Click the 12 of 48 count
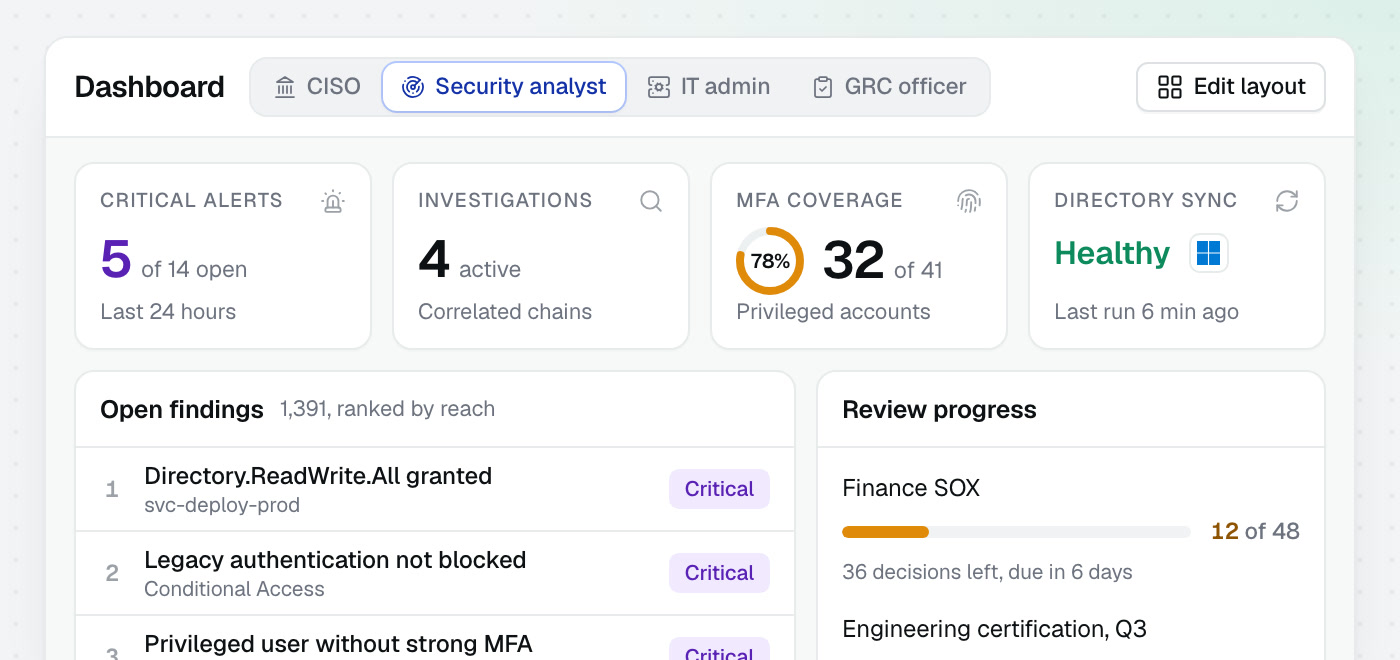Screen dimensions: 1400x660 (1255, 531)
